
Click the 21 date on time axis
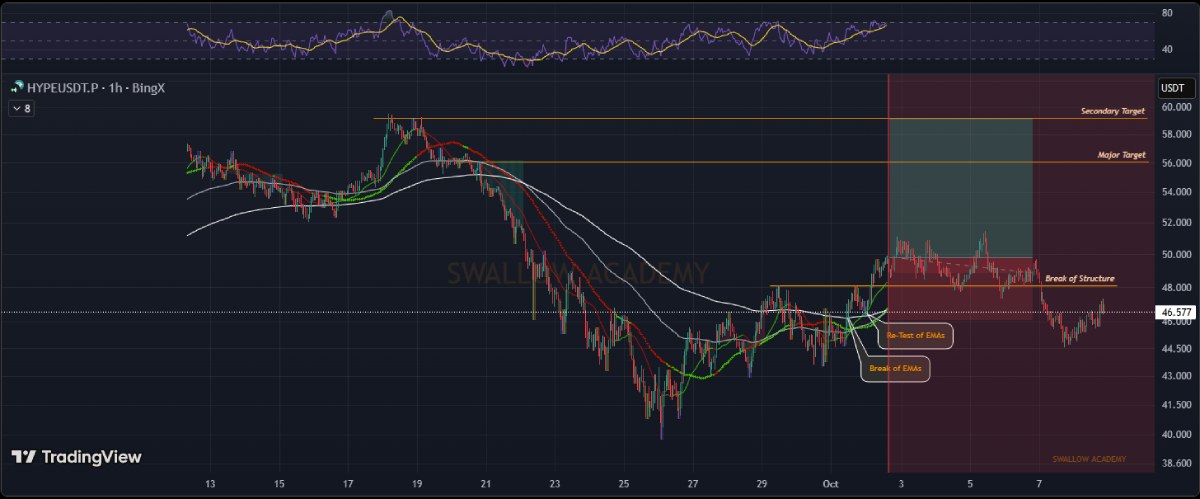pyautogui.click(x=486, y=483)
